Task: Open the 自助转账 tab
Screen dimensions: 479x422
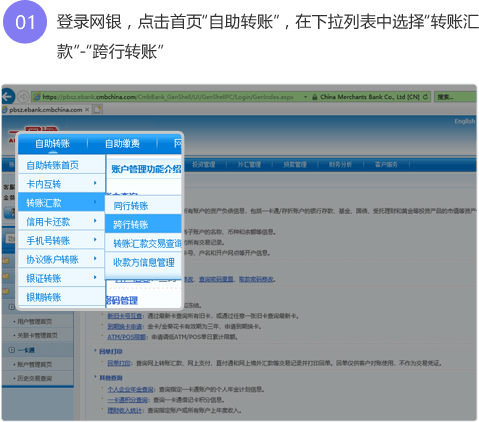Action: pyautogui.click(x=53, y=143)
